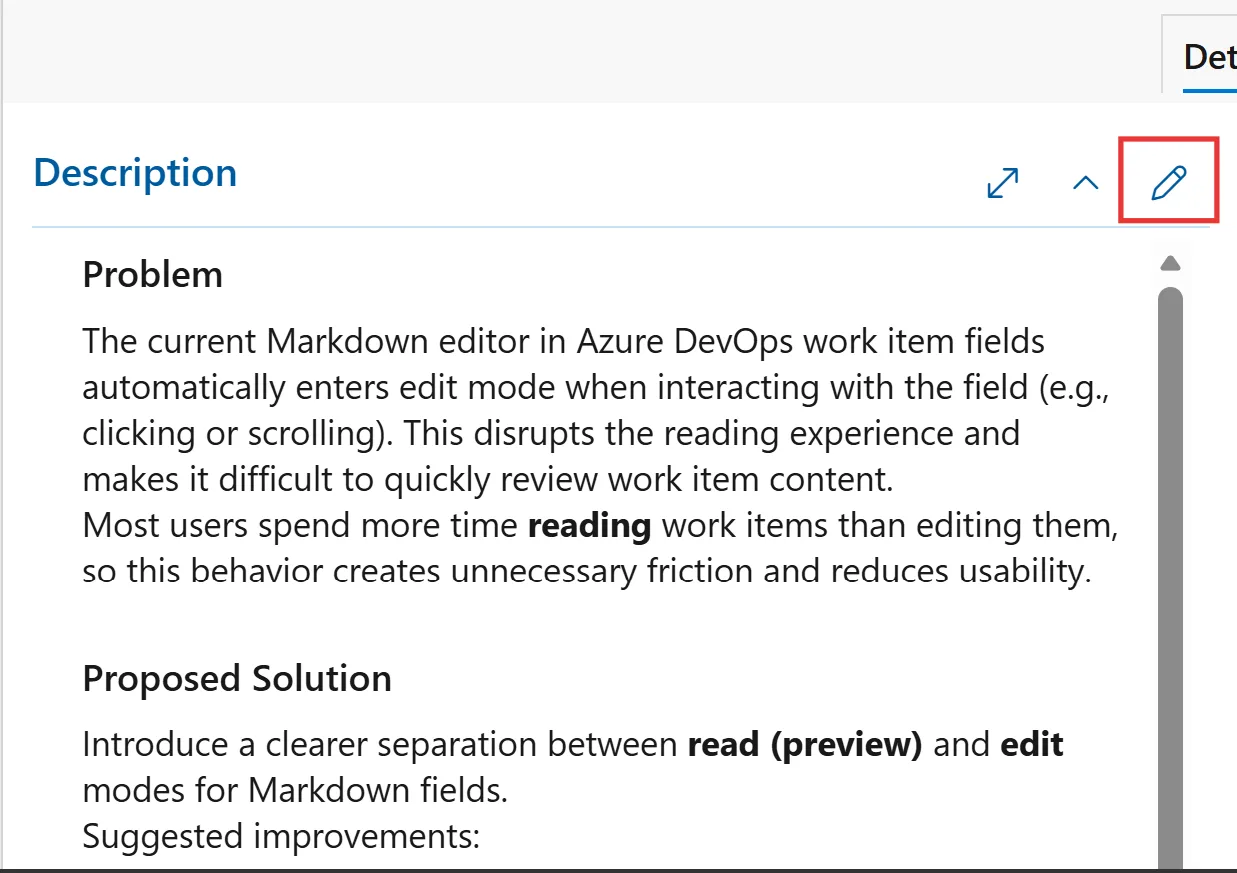
Task: Collapse the Description field with the chevron
Action: pos(1084,183)
